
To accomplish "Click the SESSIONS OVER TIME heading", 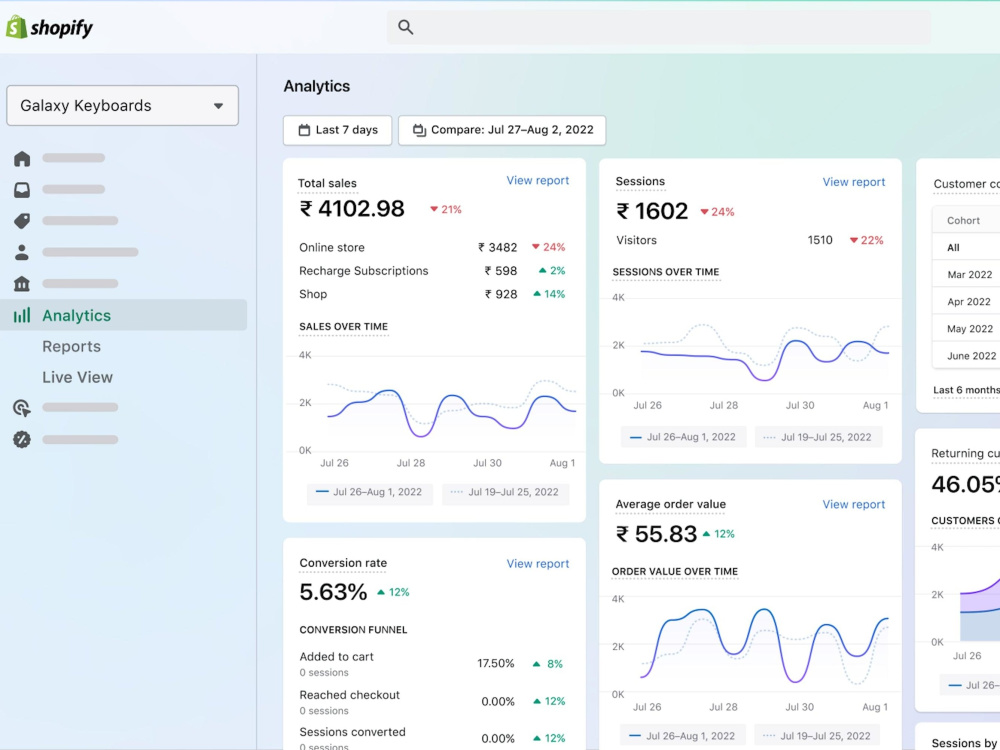I will 666,272.
